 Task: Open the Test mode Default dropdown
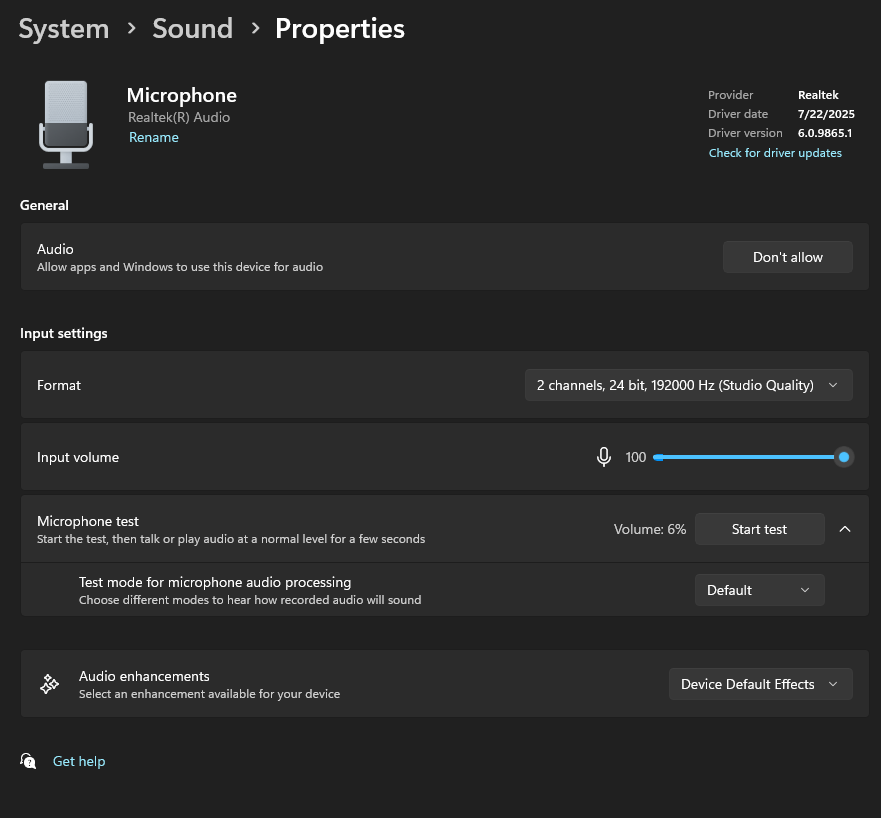point(760,590)
